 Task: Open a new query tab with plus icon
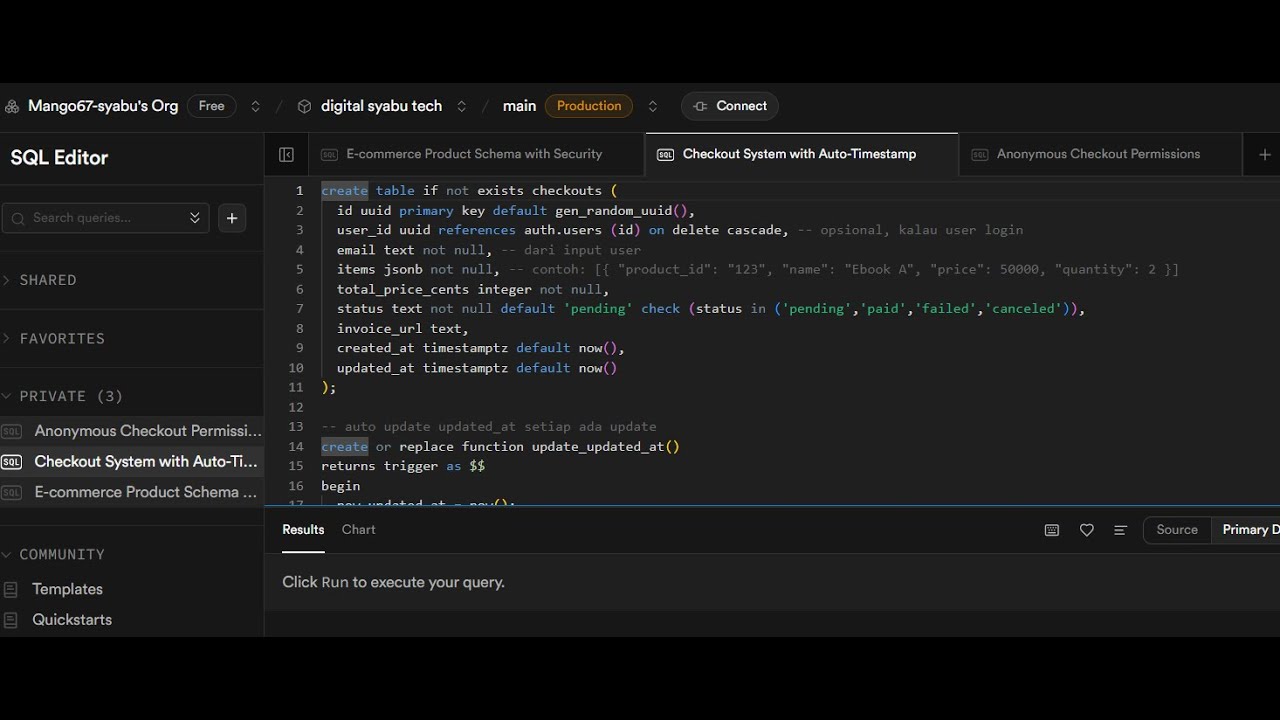(x=1264, y=155)
